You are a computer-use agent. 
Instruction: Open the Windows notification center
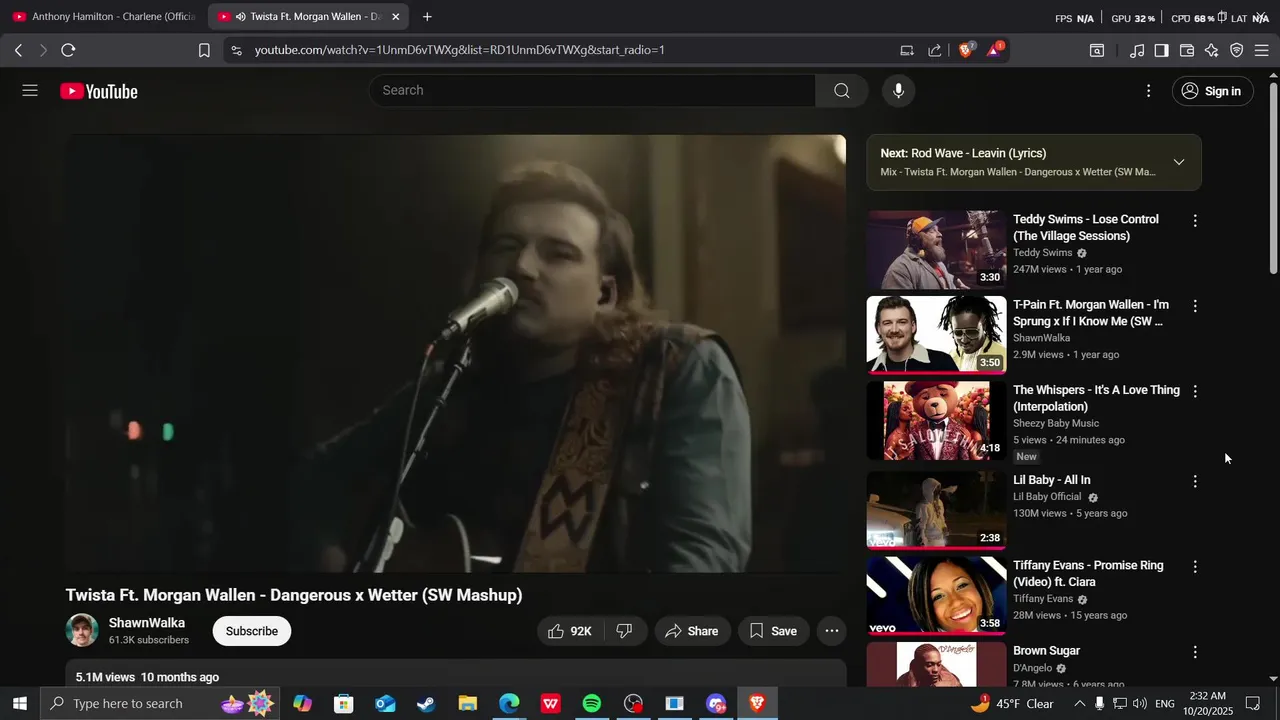point(1253,704)
